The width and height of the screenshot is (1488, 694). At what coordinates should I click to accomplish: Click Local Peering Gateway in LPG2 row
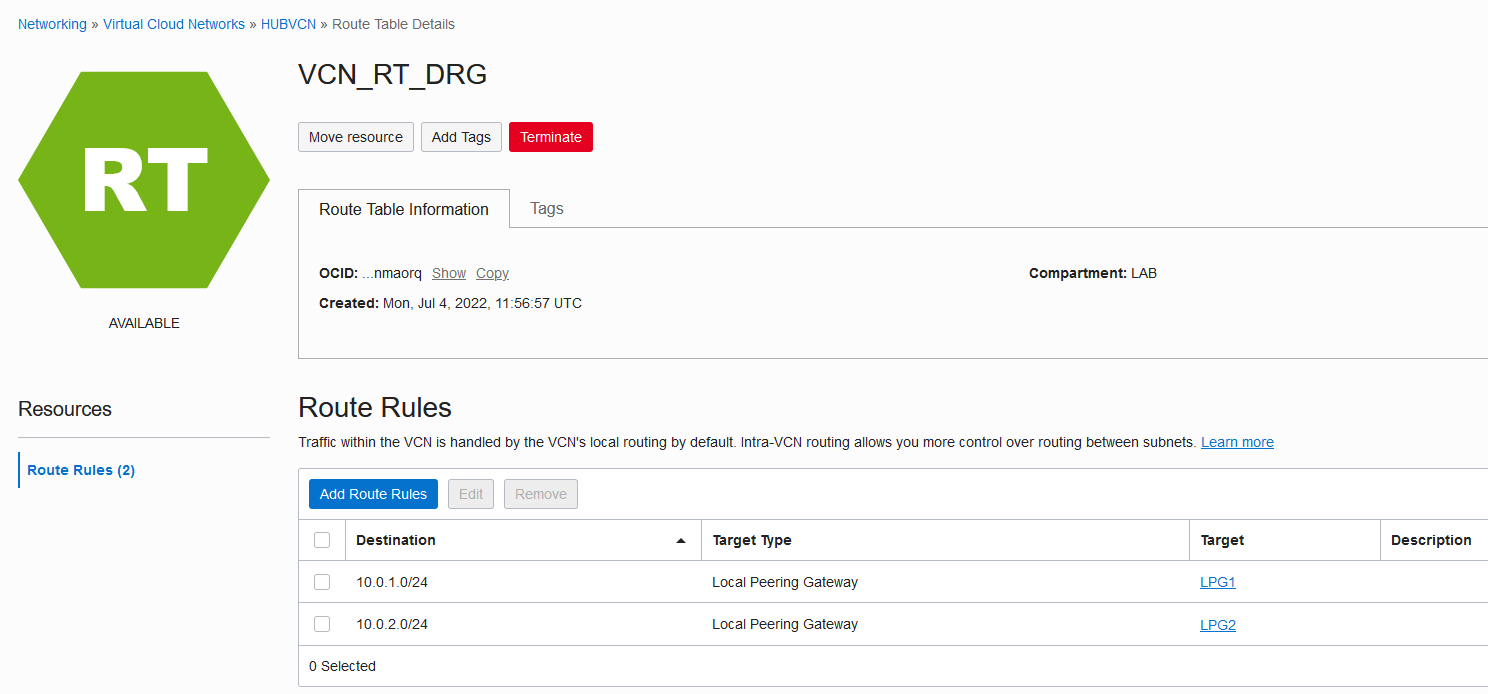(x=785, y=624)
